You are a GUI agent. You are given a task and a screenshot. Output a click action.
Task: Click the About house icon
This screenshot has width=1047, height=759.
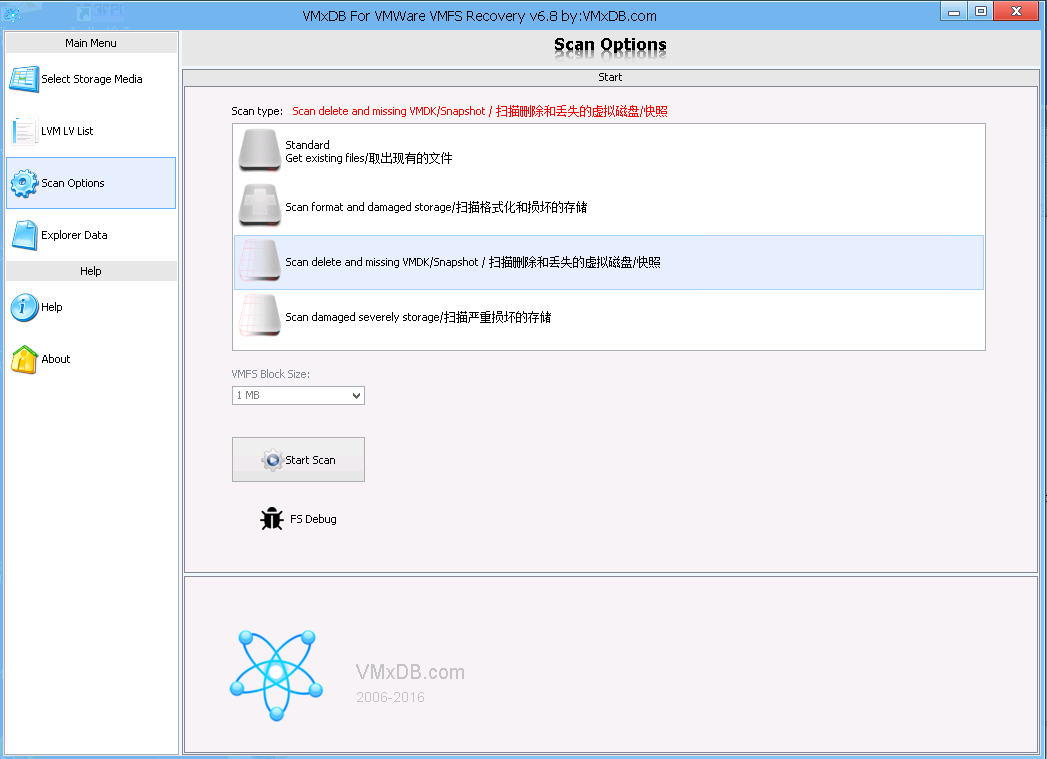(x=24, y=359)
